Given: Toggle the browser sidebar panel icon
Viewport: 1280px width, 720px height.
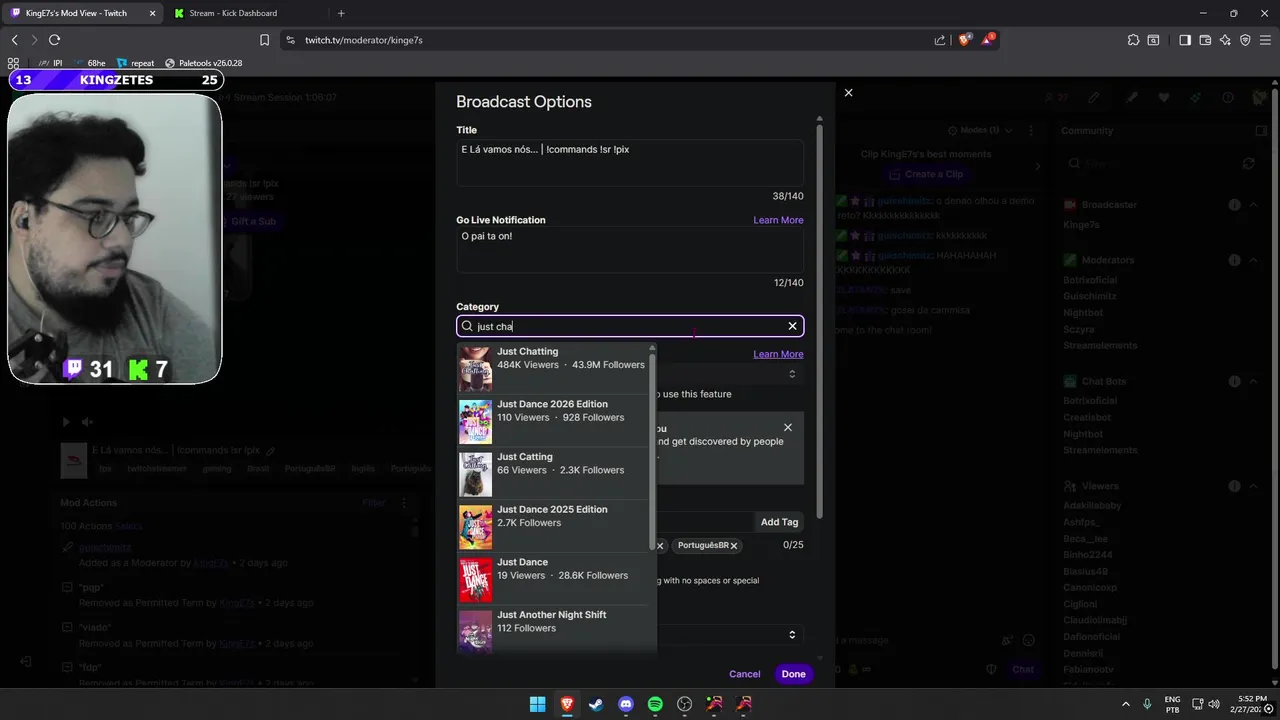Looking at the screenshot, I should [1185, 40].
